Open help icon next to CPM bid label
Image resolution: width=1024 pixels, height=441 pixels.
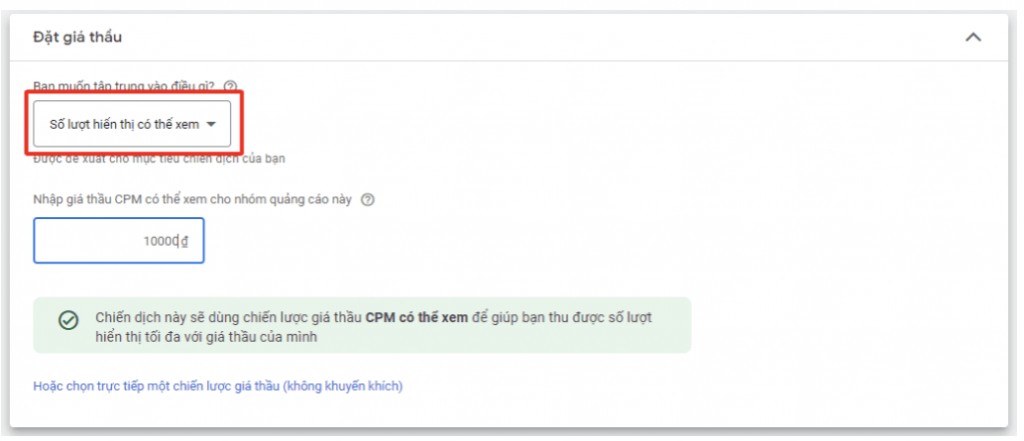[x=368, y=199]
